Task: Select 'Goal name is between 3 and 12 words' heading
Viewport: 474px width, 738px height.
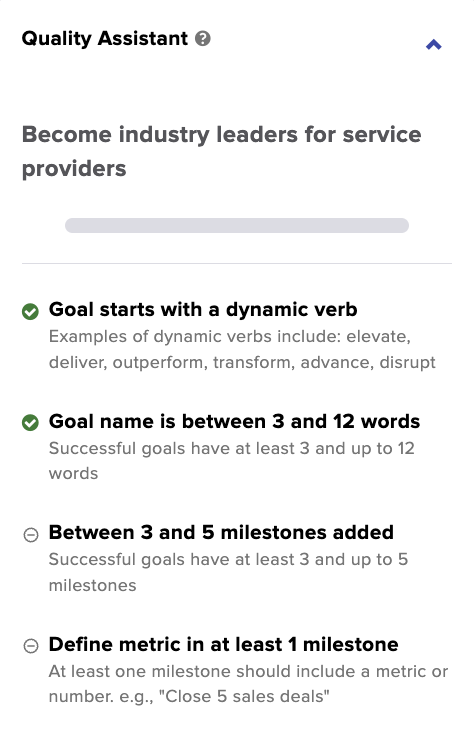Action: (234, 421)
